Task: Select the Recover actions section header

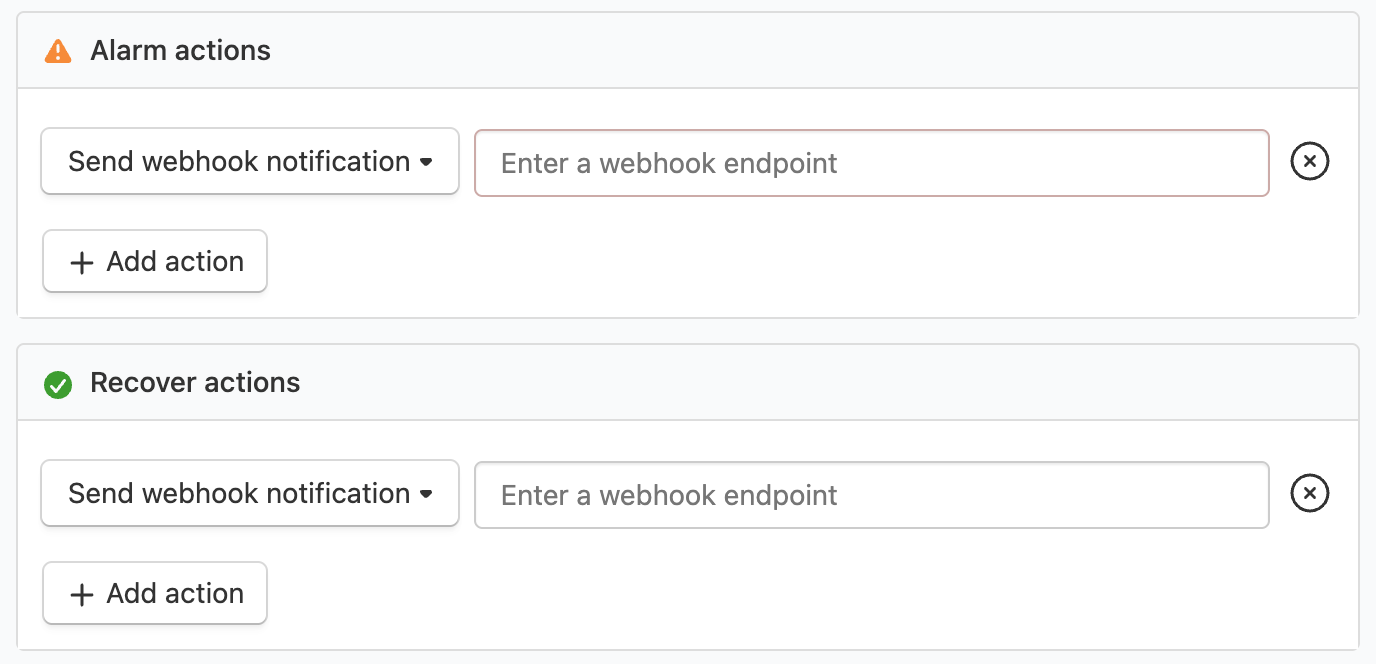Action: pos(195,383)
